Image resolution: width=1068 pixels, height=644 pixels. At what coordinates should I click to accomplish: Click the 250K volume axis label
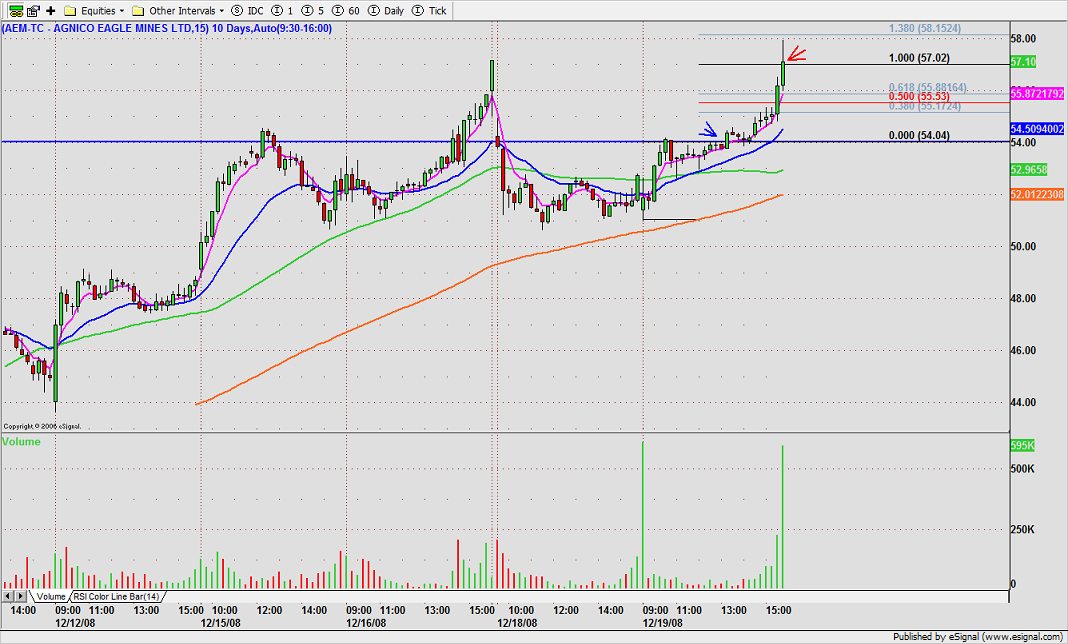pos(1023,530)
